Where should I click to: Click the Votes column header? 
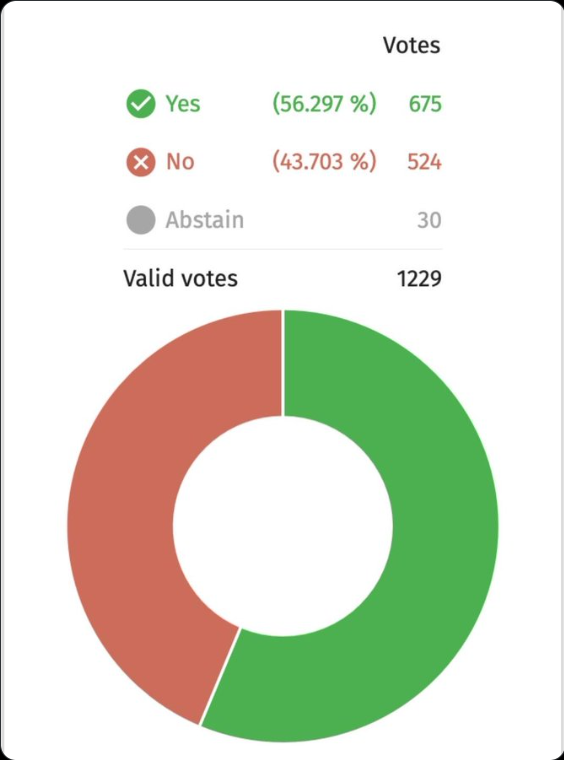pyautogui.click(x=411, y=45)
